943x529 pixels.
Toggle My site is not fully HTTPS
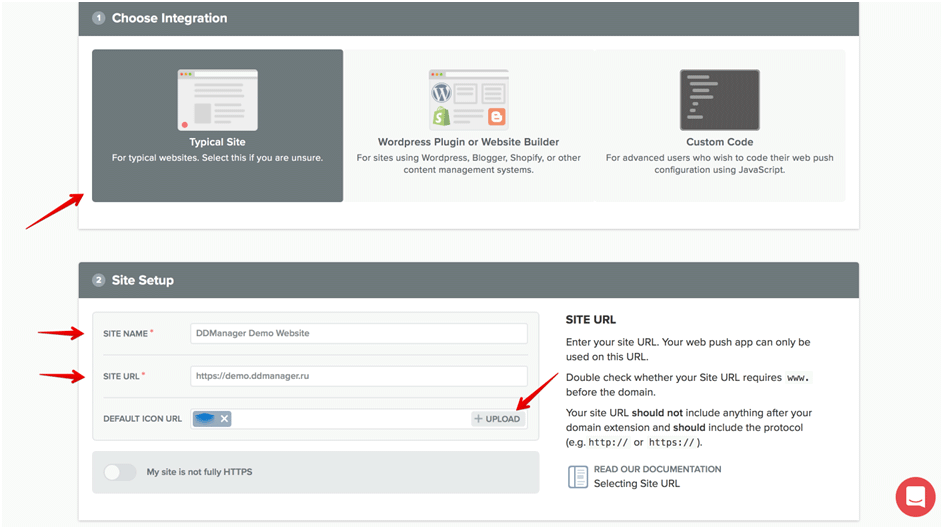click(x=120, y=472)
